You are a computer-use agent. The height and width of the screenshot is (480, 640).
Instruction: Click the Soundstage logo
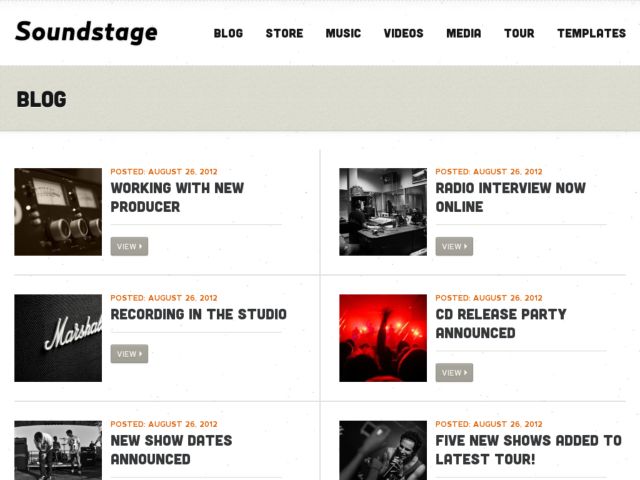[x=86, y=32]
